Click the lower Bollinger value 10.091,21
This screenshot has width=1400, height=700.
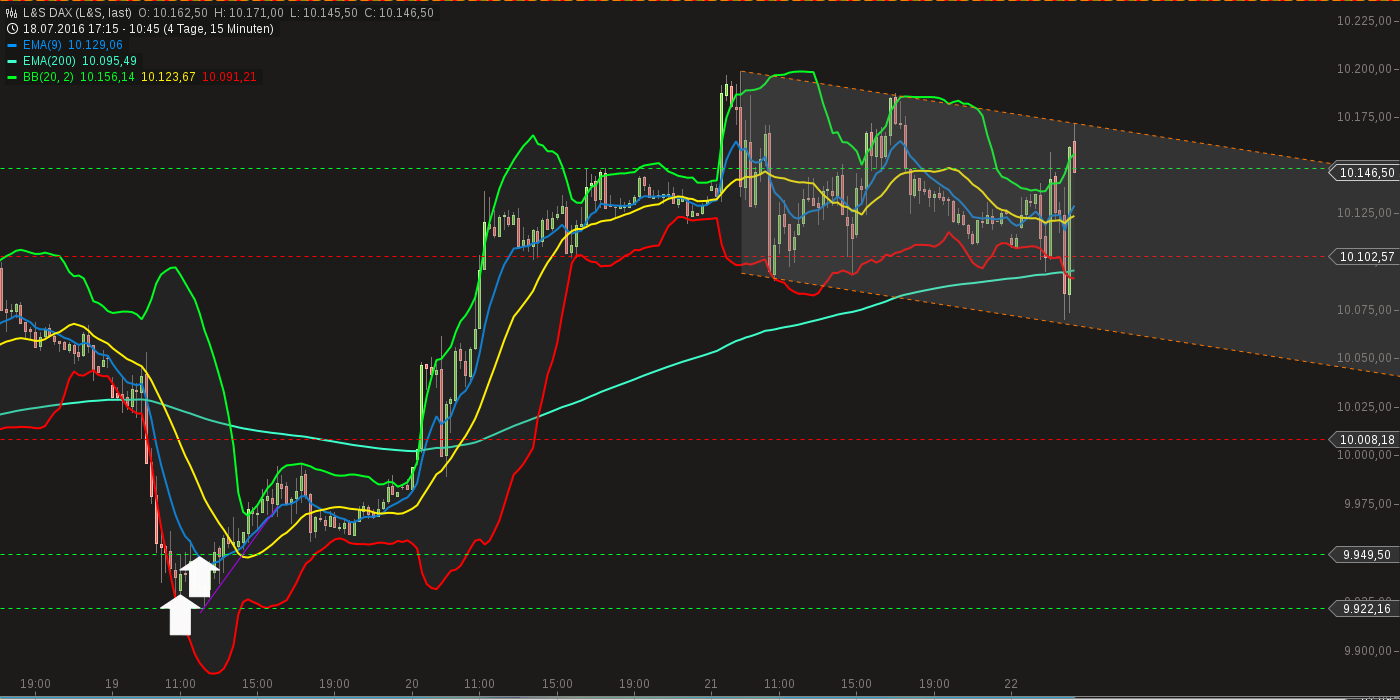coord(229,77)
